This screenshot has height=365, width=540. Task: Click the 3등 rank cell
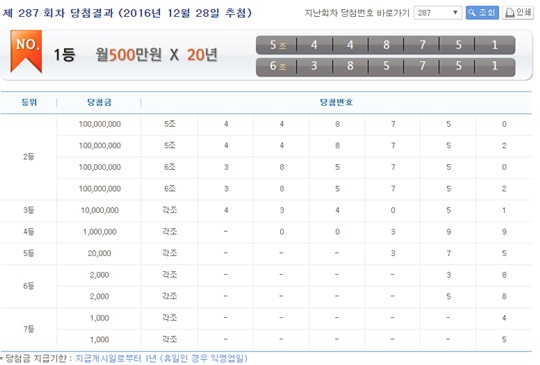(29, 210)
